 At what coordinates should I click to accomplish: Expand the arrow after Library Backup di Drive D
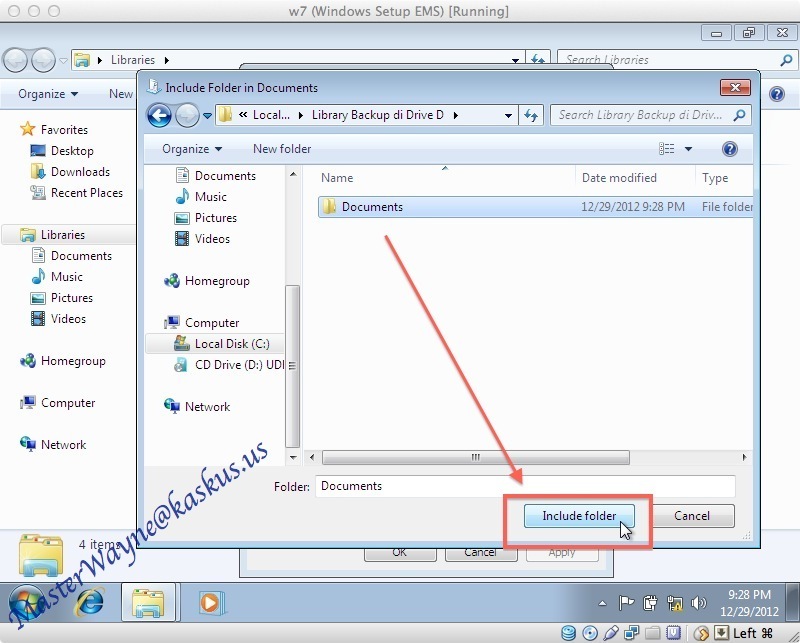coord(456,116)
